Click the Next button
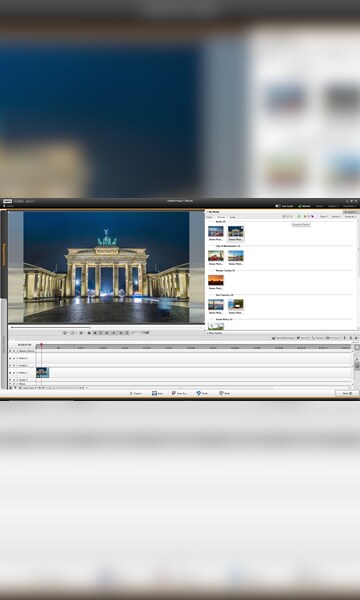This screenshot has width=360, height=600. coord(347,393)
